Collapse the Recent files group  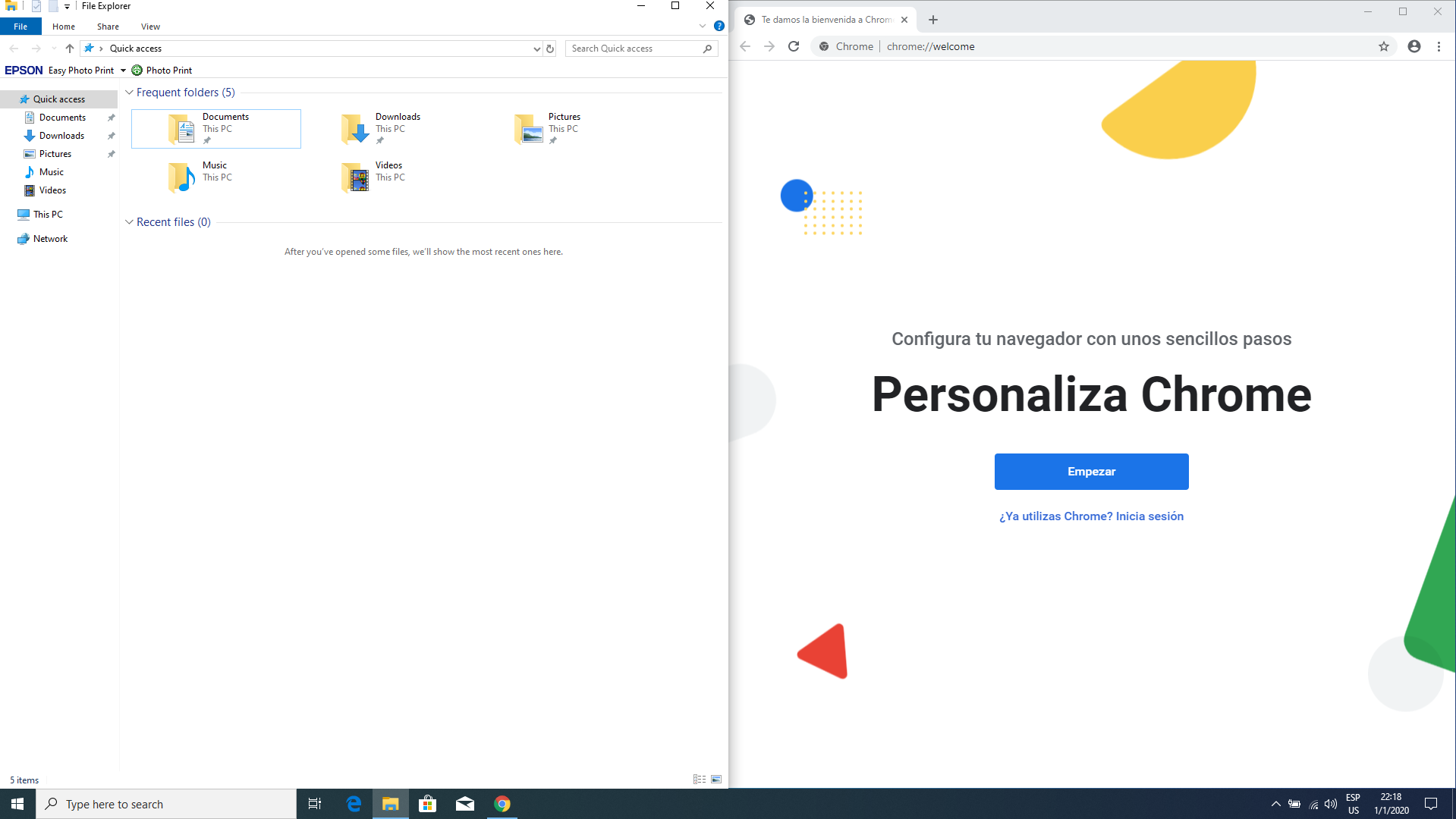[129, 222]
